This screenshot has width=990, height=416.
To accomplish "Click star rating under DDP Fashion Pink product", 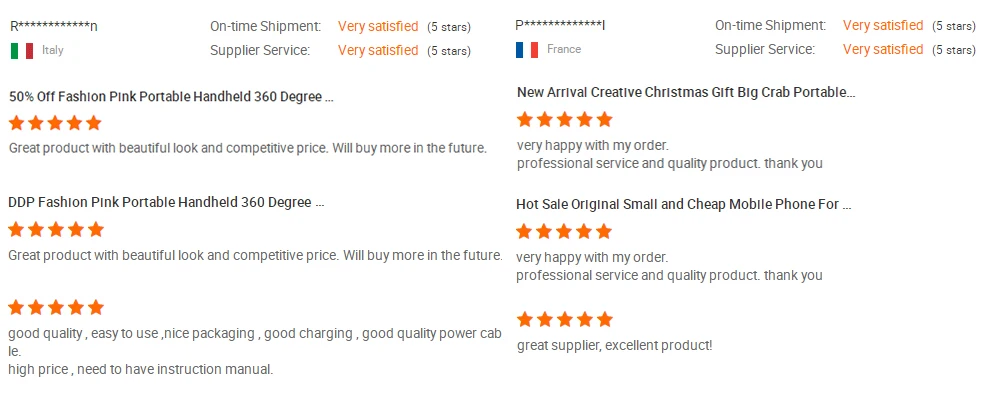I will point(55,229).
